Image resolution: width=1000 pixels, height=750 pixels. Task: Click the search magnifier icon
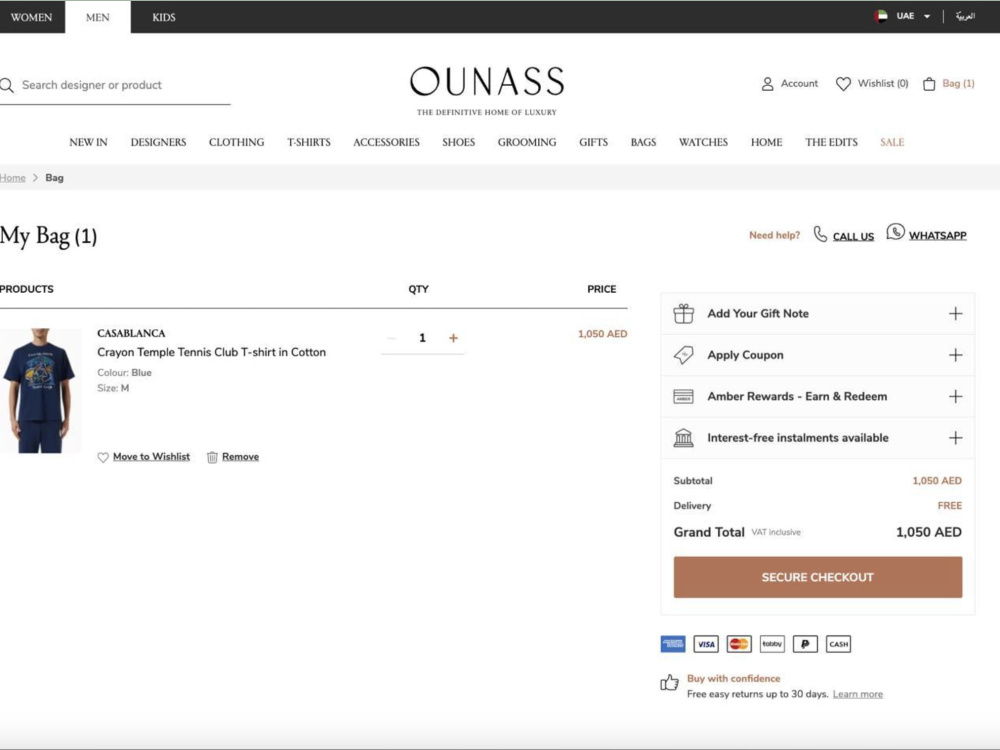(7, 85)
